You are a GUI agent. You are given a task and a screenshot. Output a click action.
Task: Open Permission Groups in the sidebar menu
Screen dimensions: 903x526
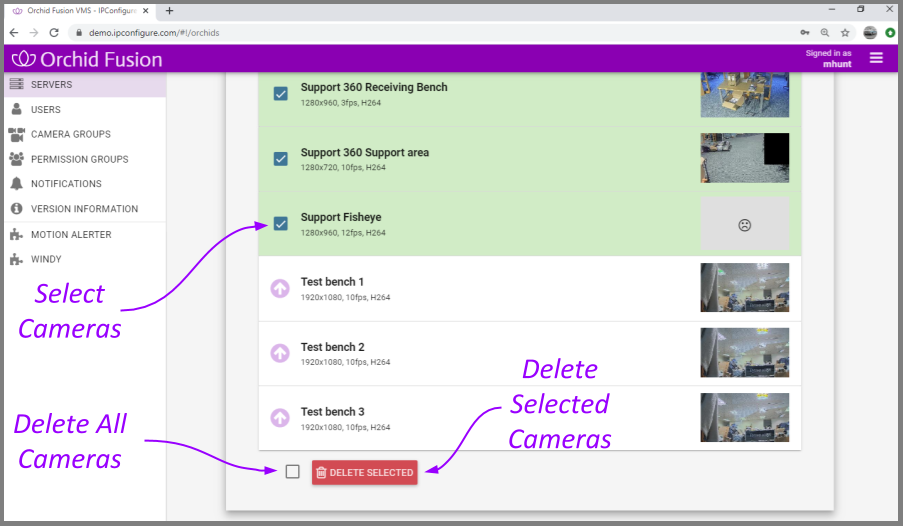coord(85,159)
